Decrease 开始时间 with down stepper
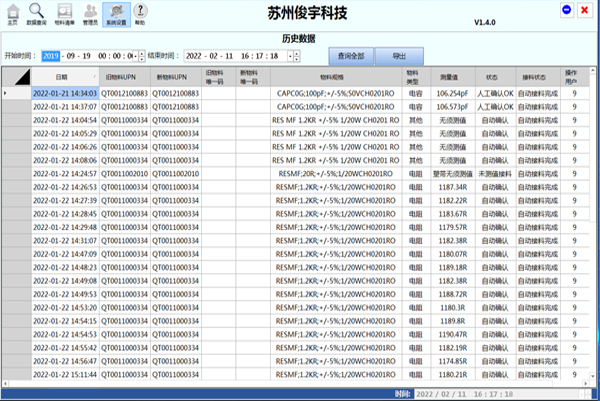This screenshot has width=600, height=401. coord(142,59)
